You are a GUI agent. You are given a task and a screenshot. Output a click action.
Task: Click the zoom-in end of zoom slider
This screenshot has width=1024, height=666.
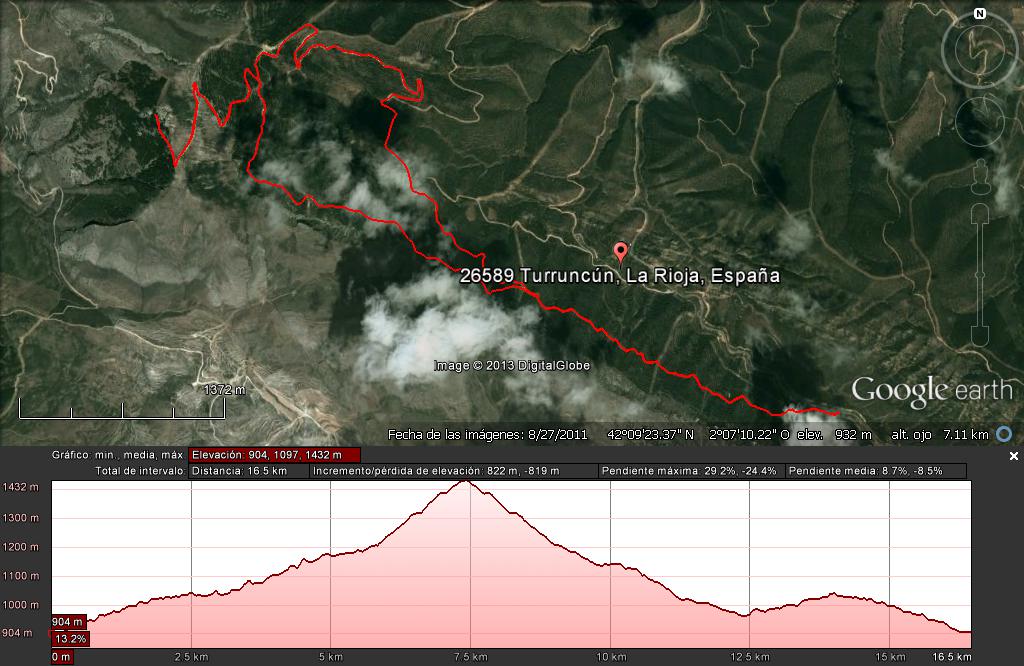click(x=980, y=215)
